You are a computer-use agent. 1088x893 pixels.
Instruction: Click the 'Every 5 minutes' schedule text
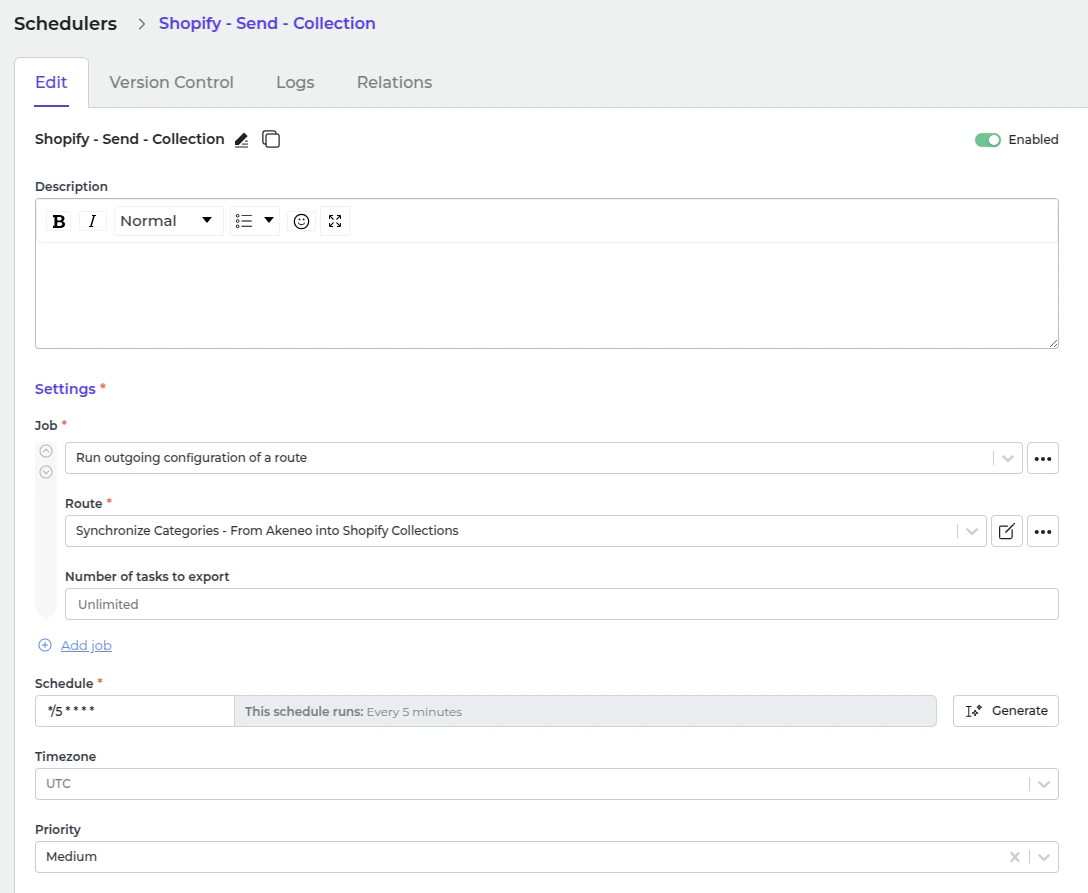414,712
